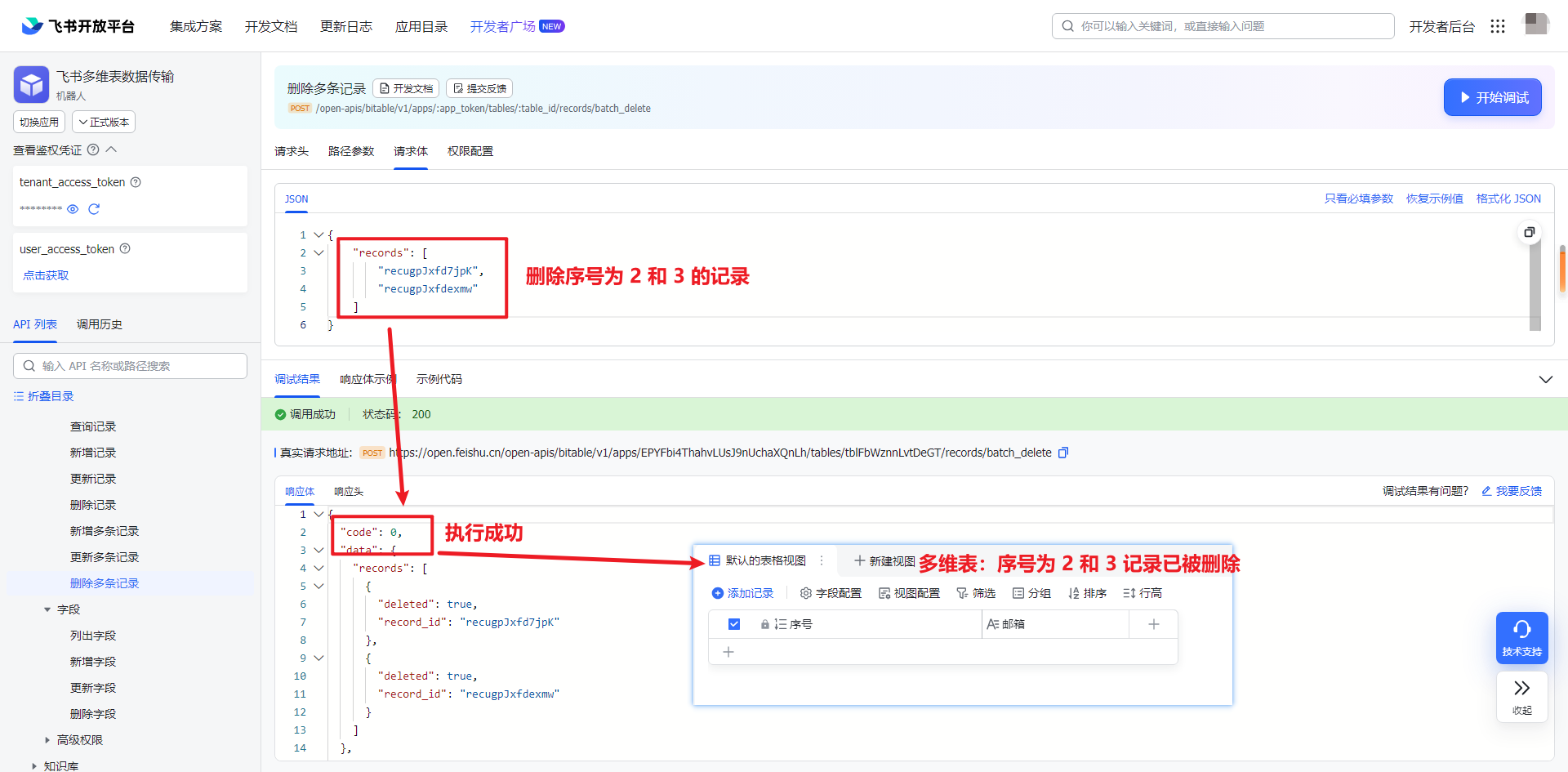This screenshot has width=1568, height=772.
Task: Select 更新多条记录 in the API list
Action: (x=105, y=557)
